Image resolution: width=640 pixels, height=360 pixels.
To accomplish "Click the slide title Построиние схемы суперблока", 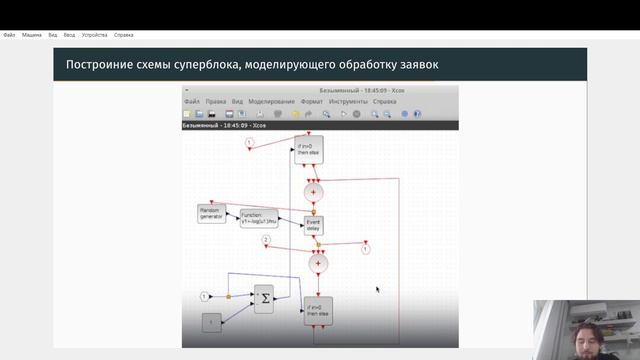I will point(252,64).
